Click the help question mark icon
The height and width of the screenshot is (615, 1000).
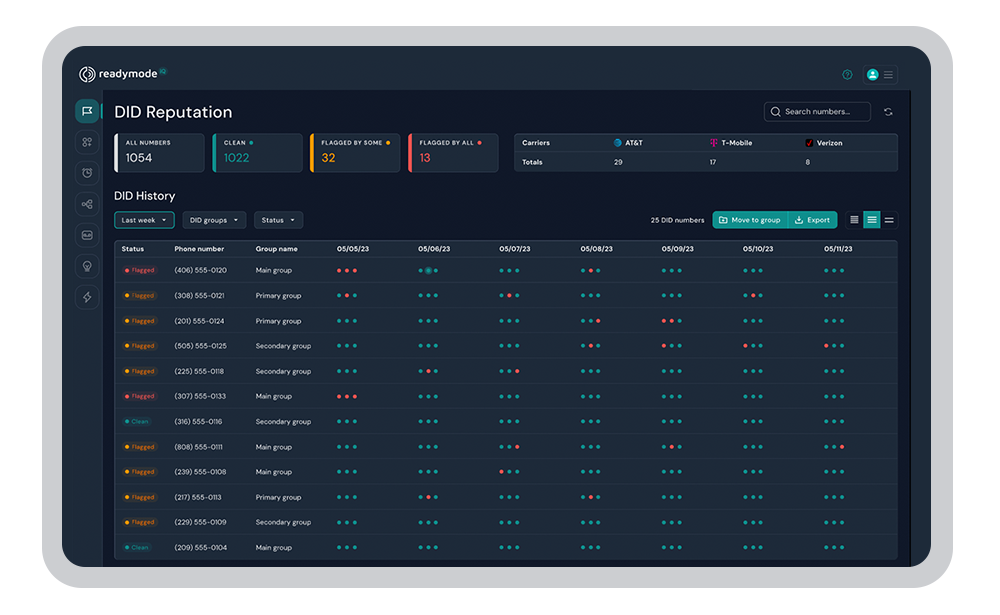(x=847, y=75)
